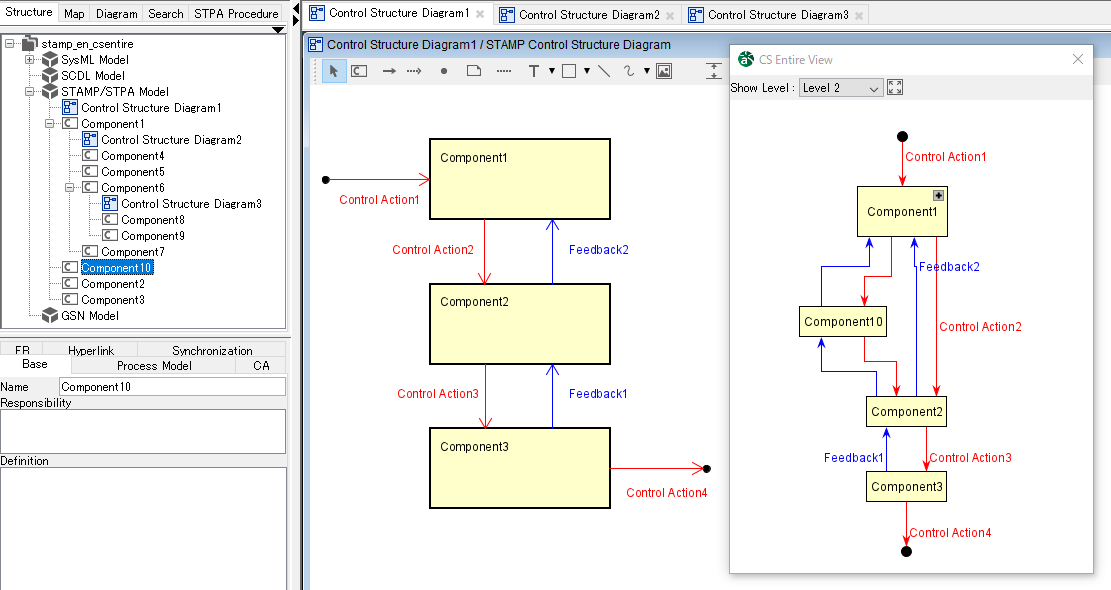Click the Name field containing Component10
The image size is (1111, 590).
tap(172, 387)
